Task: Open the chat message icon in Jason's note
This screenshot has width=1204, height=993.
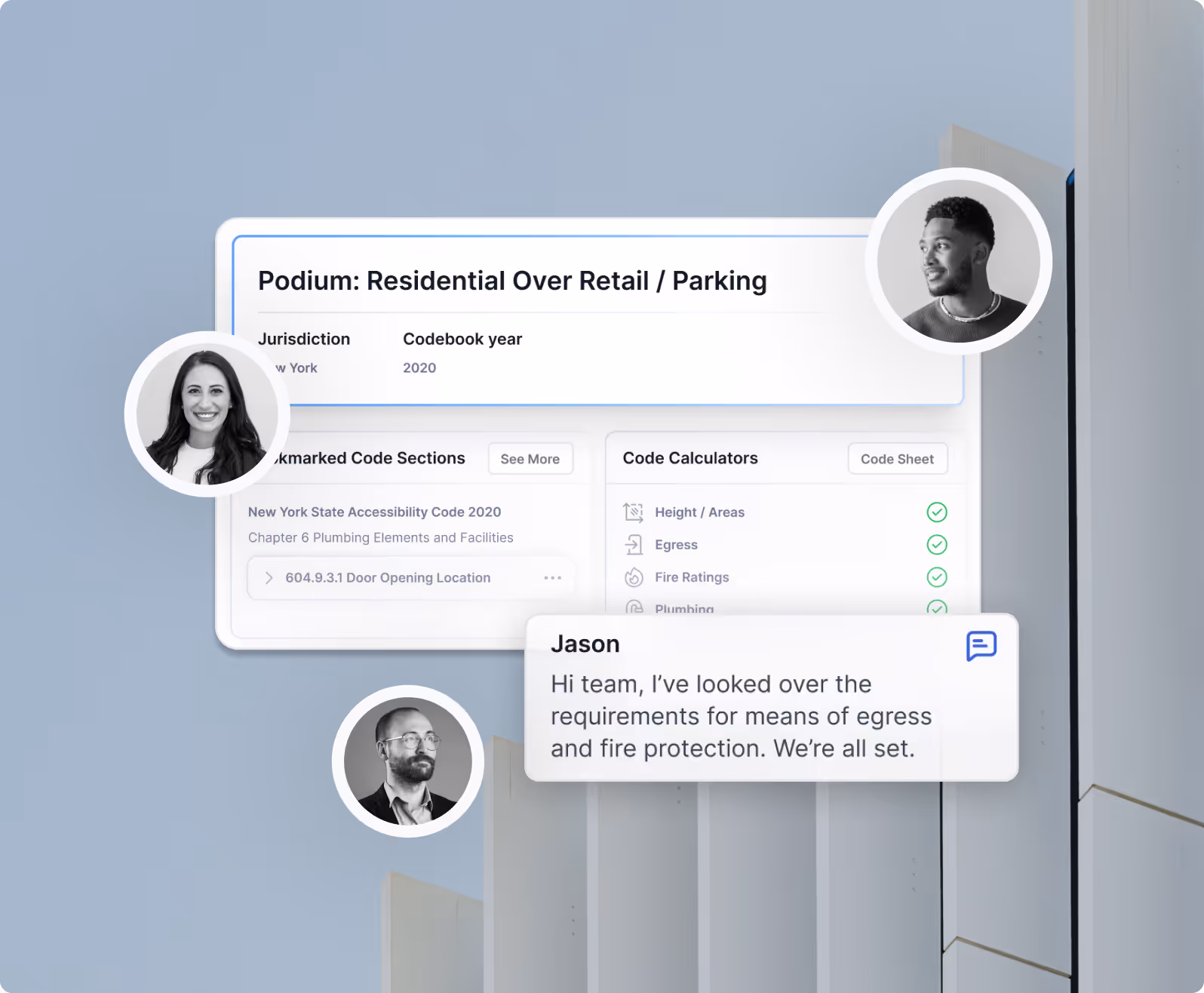Action: click(981, 646)
